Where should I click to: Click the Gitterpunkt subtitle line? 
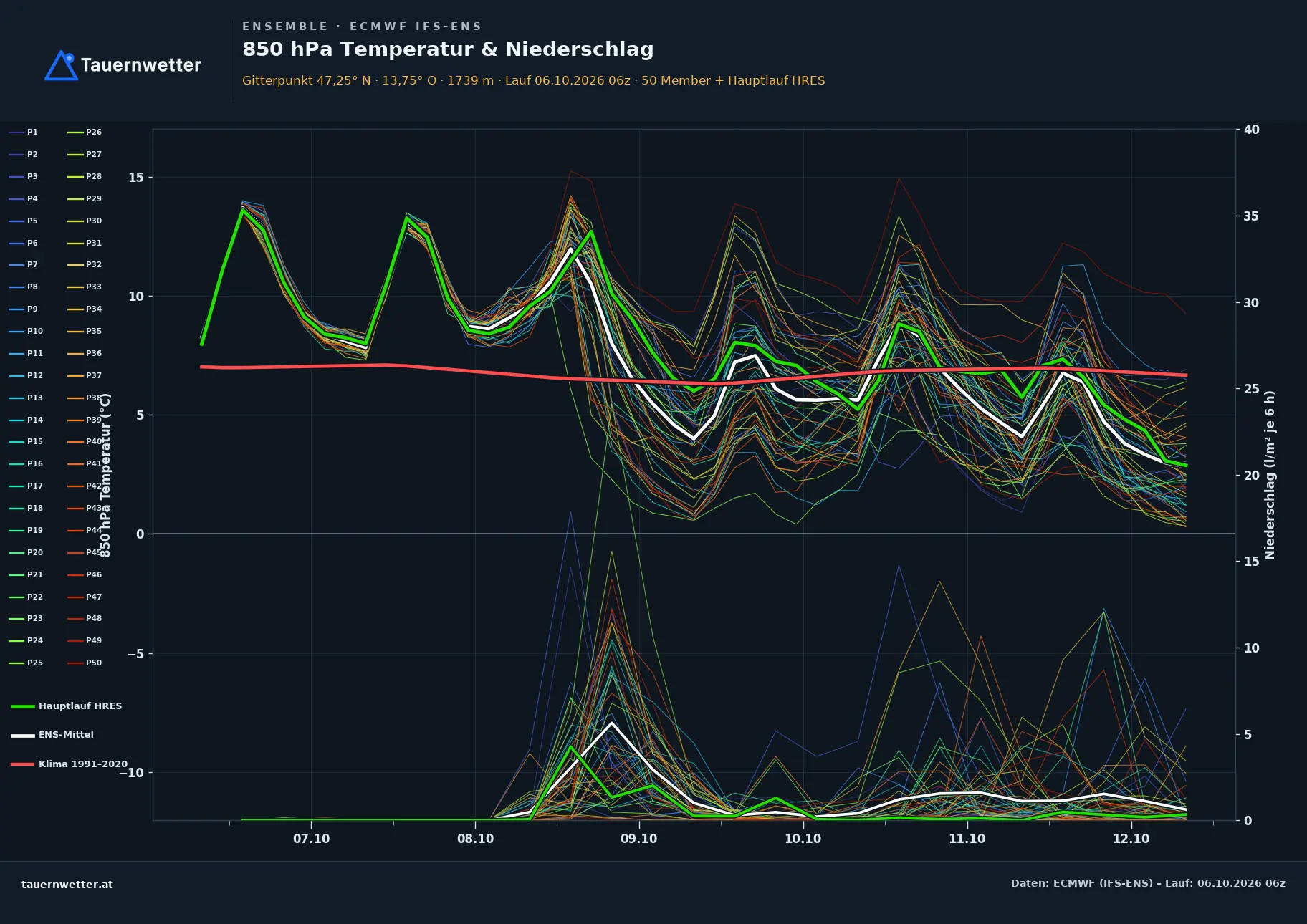(533, 80)
